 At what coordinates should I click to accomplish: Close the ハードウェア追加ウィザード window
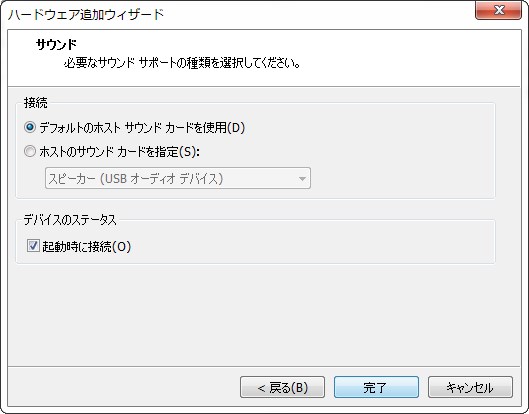tap(498, 10)
